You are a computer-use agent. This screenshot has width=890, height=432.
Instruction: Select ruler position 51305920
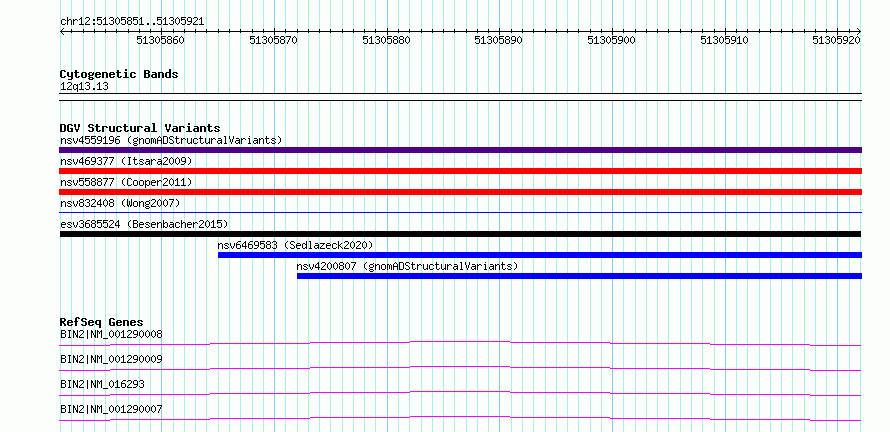(x=837, y=40)
